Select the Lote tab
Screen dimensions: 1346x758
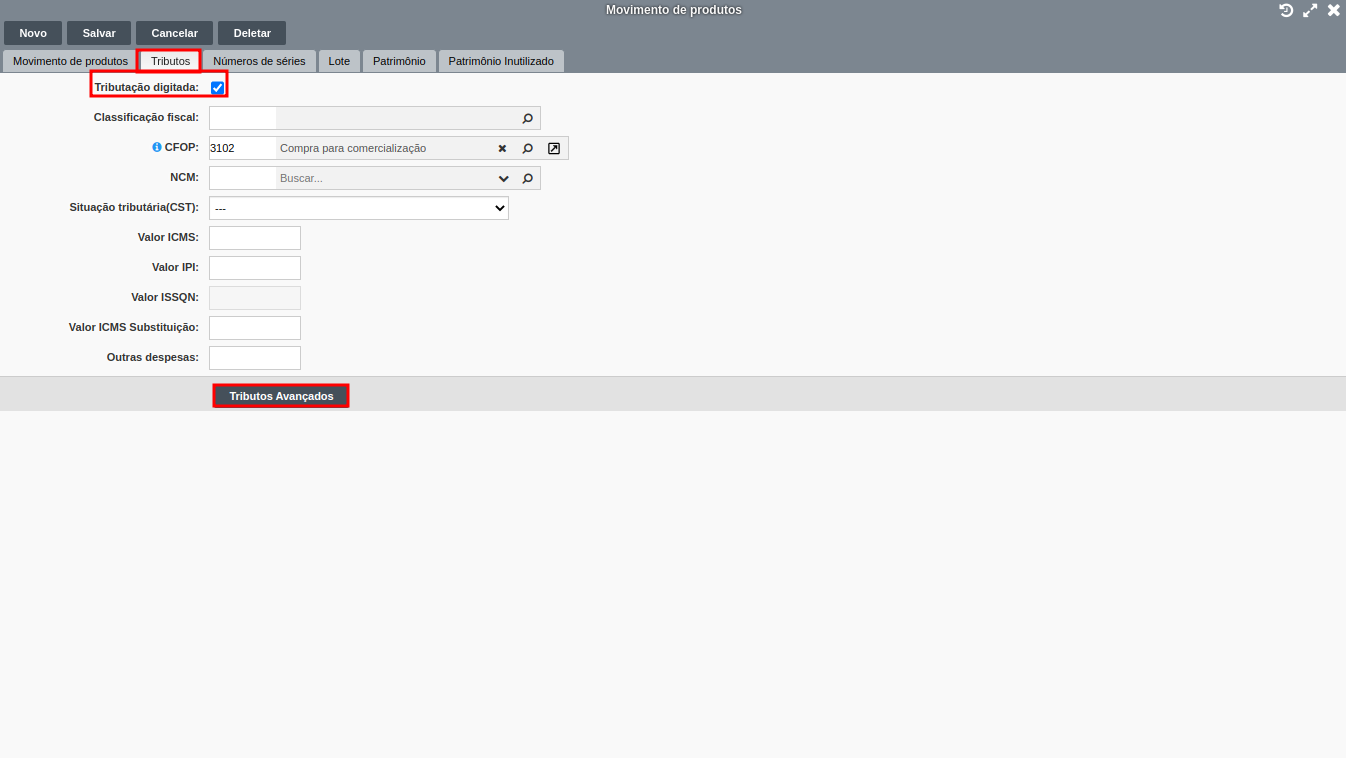tap(339, 61)
